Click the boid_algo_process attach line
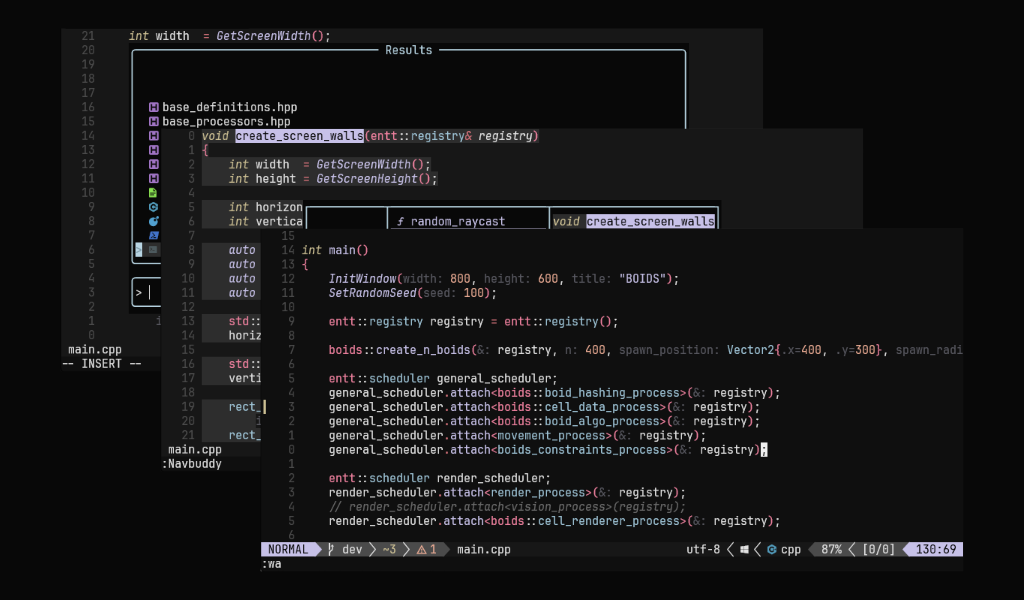Screen dimensions: 1024x600 point(544,422)
